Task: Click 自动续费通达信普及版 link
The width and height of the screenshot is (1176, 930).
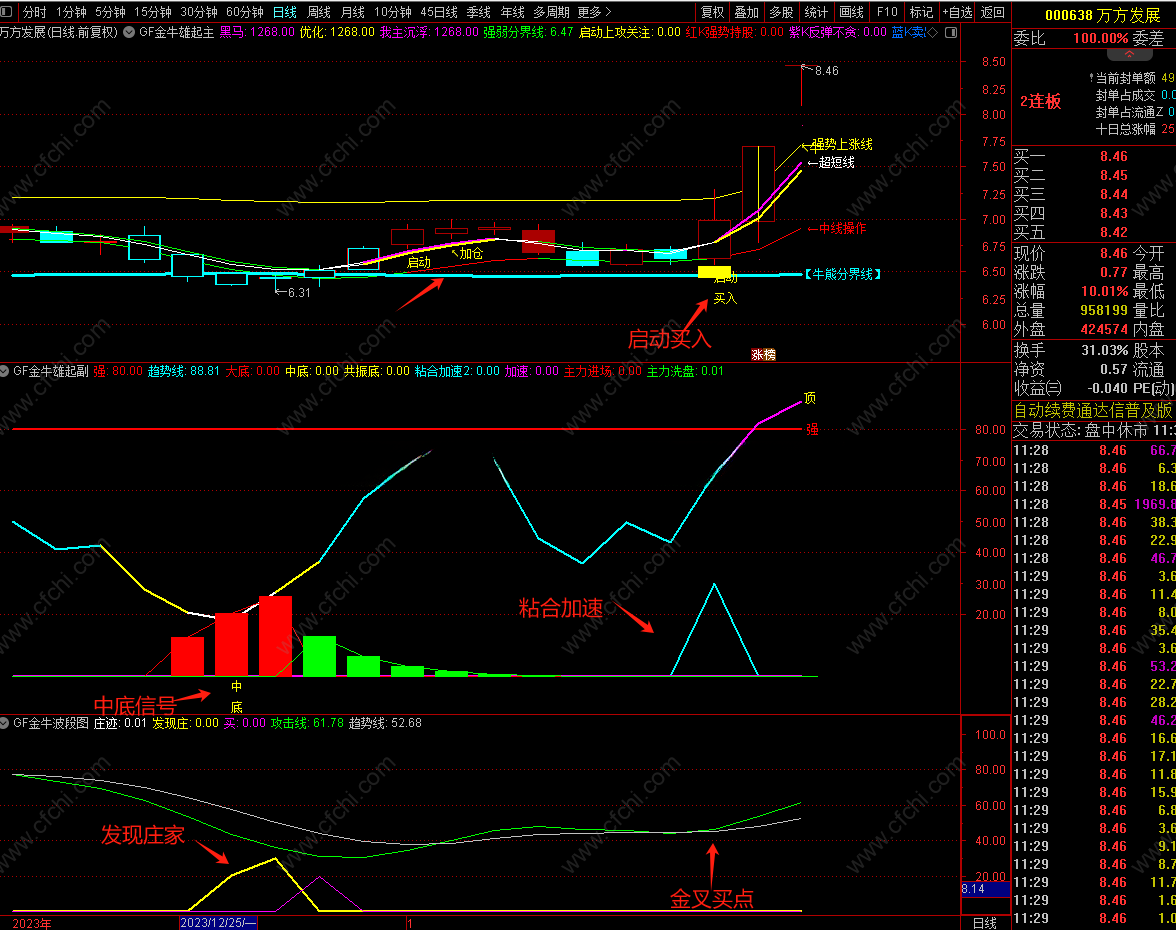Action: 1093,410
